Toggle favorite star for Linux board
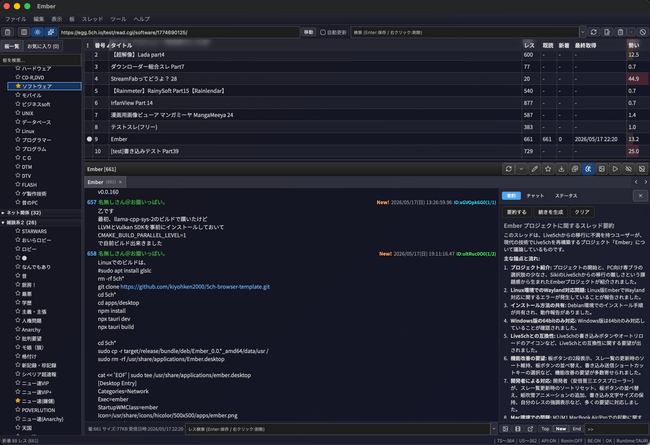650x445 pixels. (18, 131)
